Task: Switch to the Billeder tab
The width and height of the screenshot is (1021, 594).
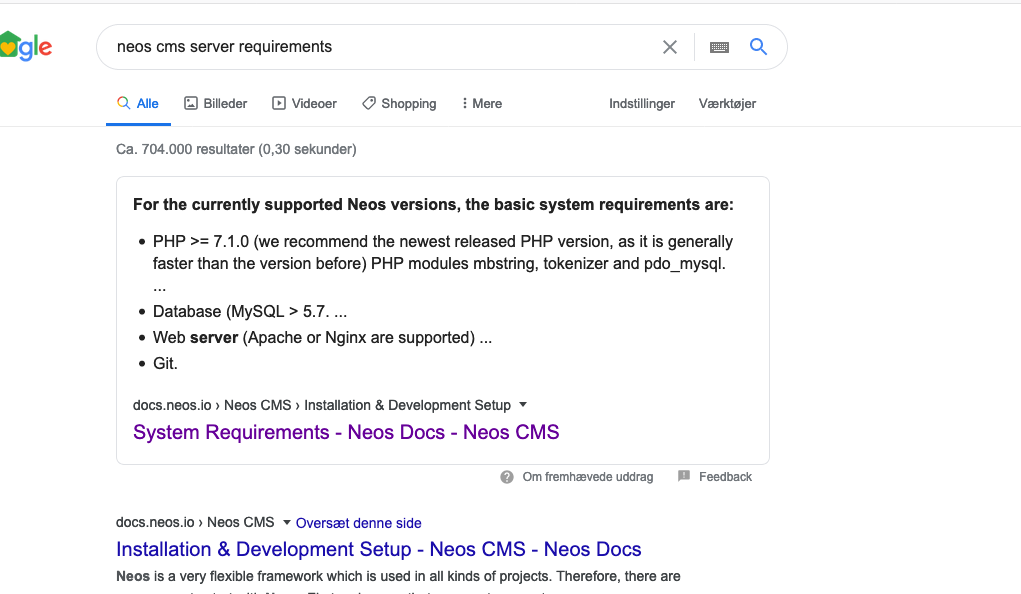Action: 215,103
